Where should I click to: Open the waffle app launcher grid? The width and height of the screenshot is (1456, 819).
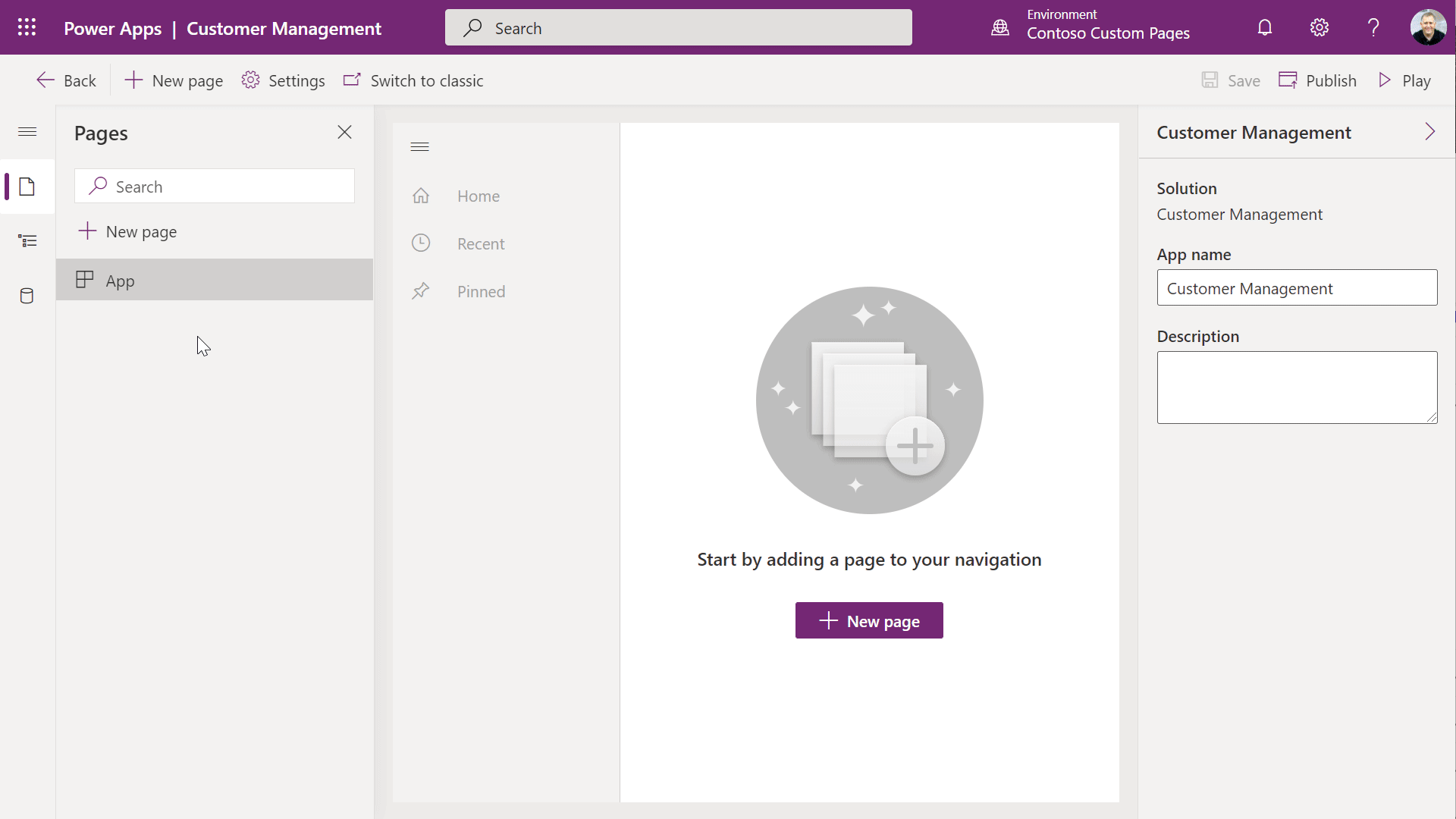27,27
